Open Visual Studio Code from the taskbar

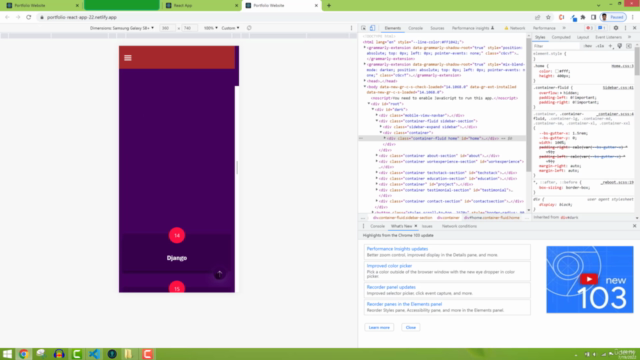pos(94,354)
